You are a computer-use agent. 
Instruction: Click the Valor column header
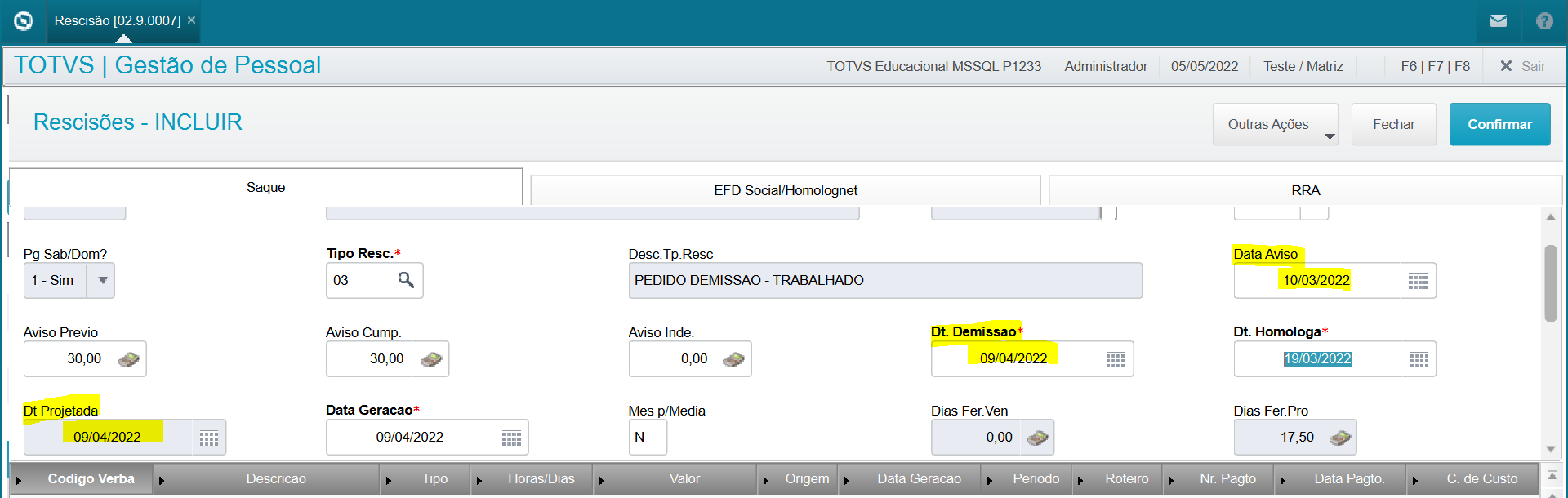pyautogui.click(x=684, y=478)
